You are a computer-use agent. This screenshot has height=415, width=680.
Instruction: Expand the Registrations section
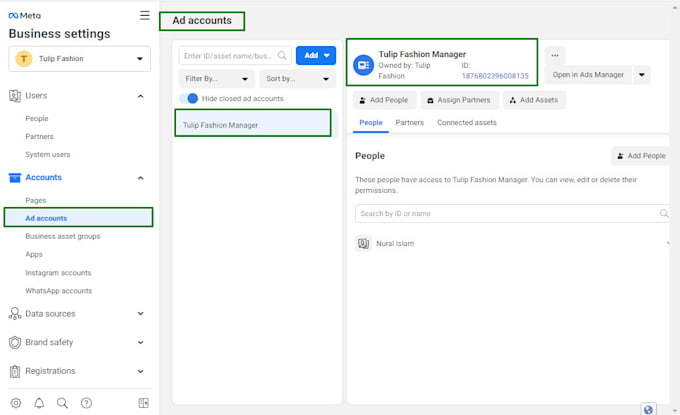pos(141,371)
